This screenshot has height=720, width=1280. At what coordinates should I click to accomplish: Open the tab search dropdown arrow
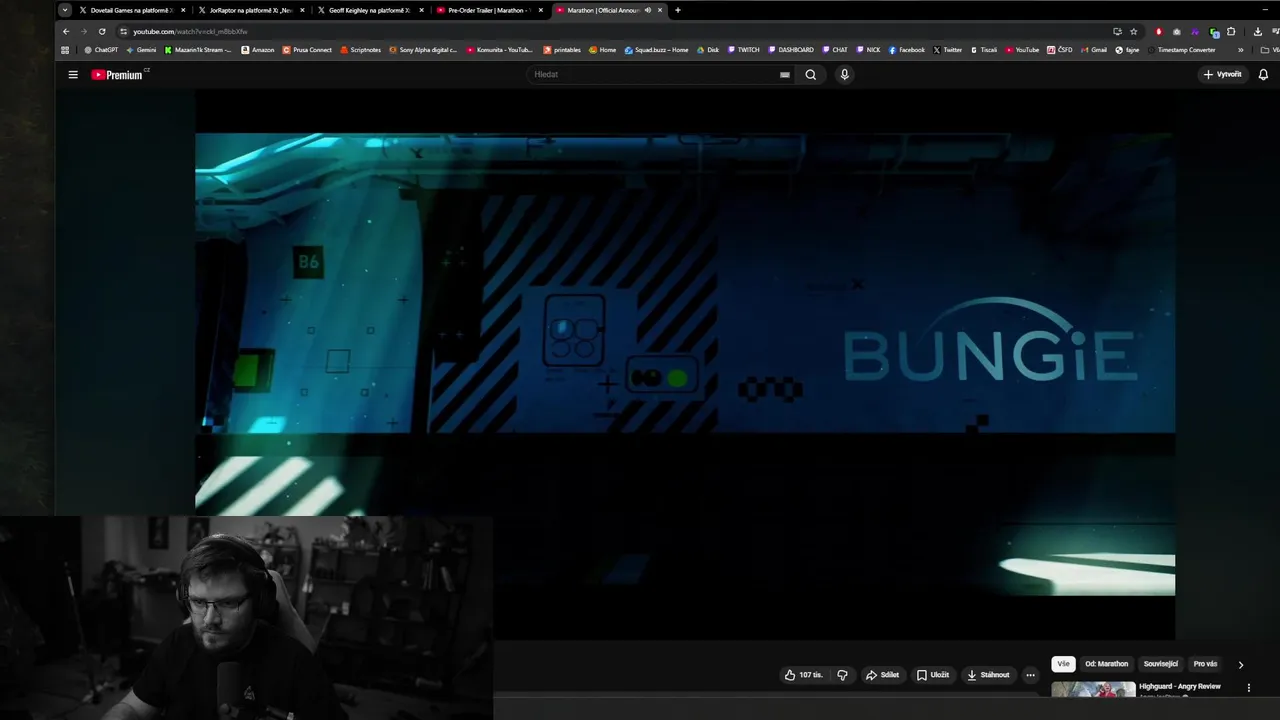65,10
